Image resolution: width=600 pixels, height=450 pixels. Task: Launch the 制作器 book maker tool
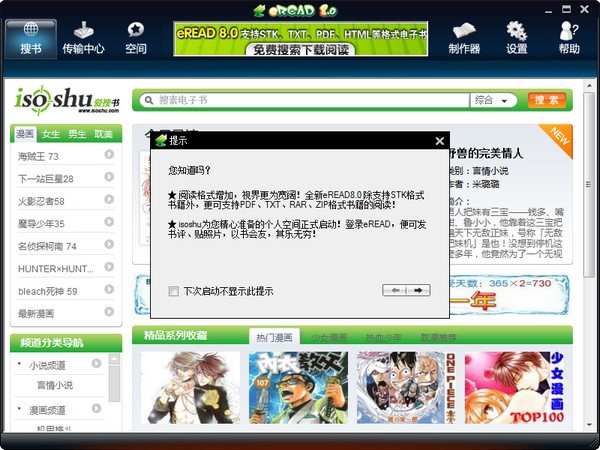[x=464, y=39]
